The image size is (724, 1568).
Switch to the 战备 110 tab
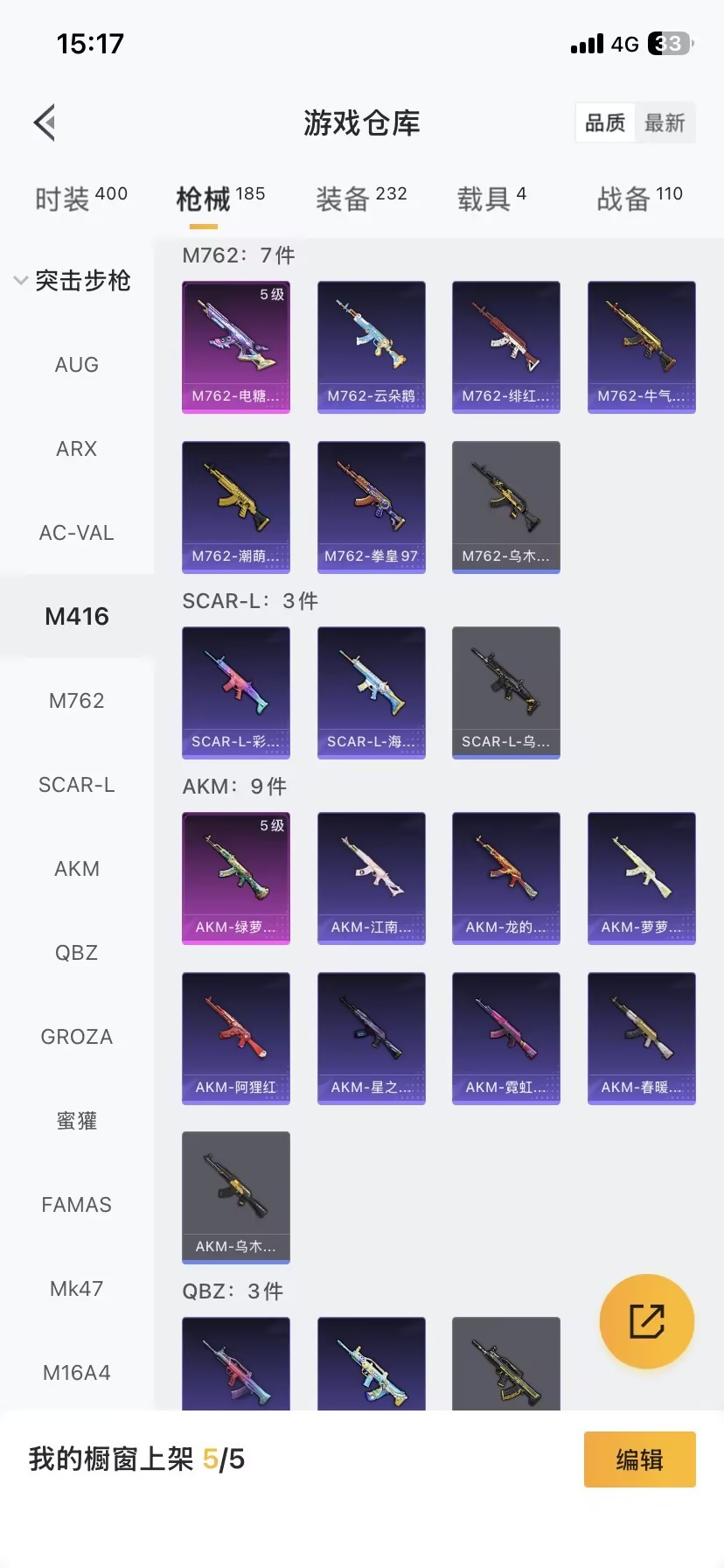click(639, 199)
